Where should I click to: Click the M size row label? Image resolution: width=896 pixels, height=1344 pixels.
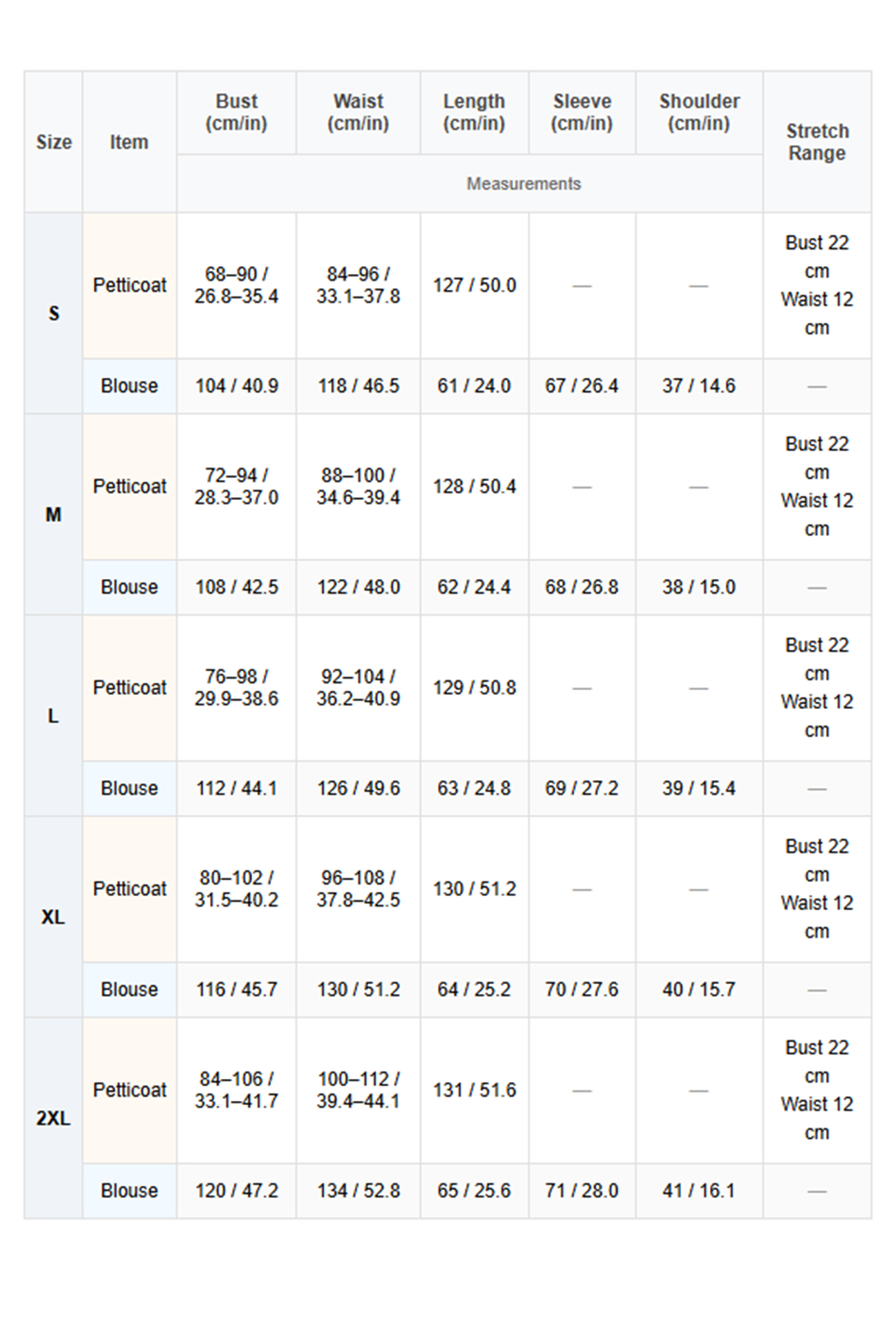point(54,515)
